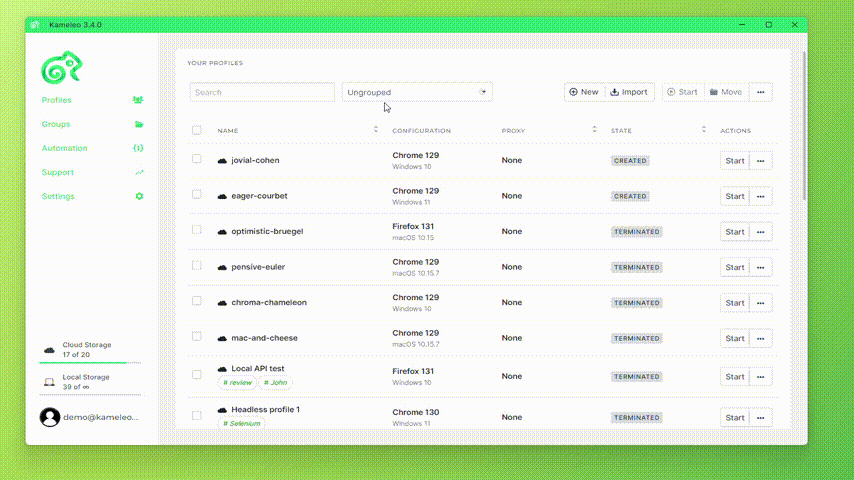The image size is (854, 480).
Task: Select the optimistic-bruegel profile checkbox
Action: click(197, 229)
